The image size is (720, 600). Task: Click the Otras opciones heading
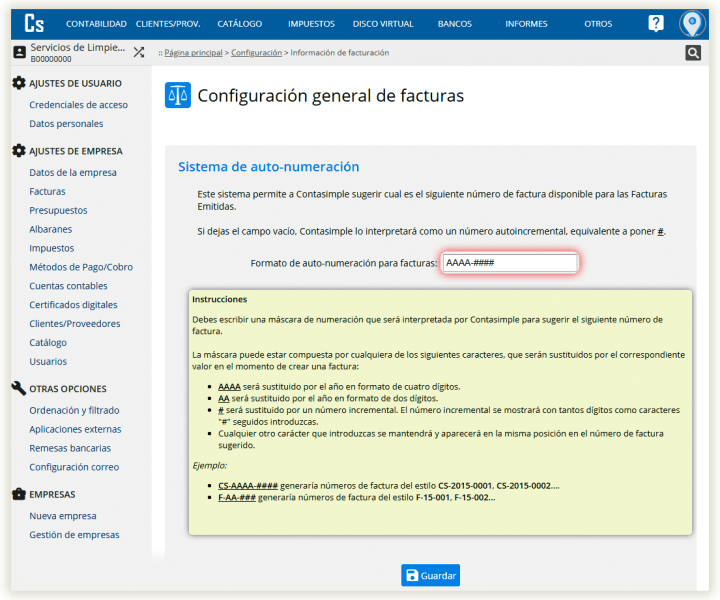68,389
